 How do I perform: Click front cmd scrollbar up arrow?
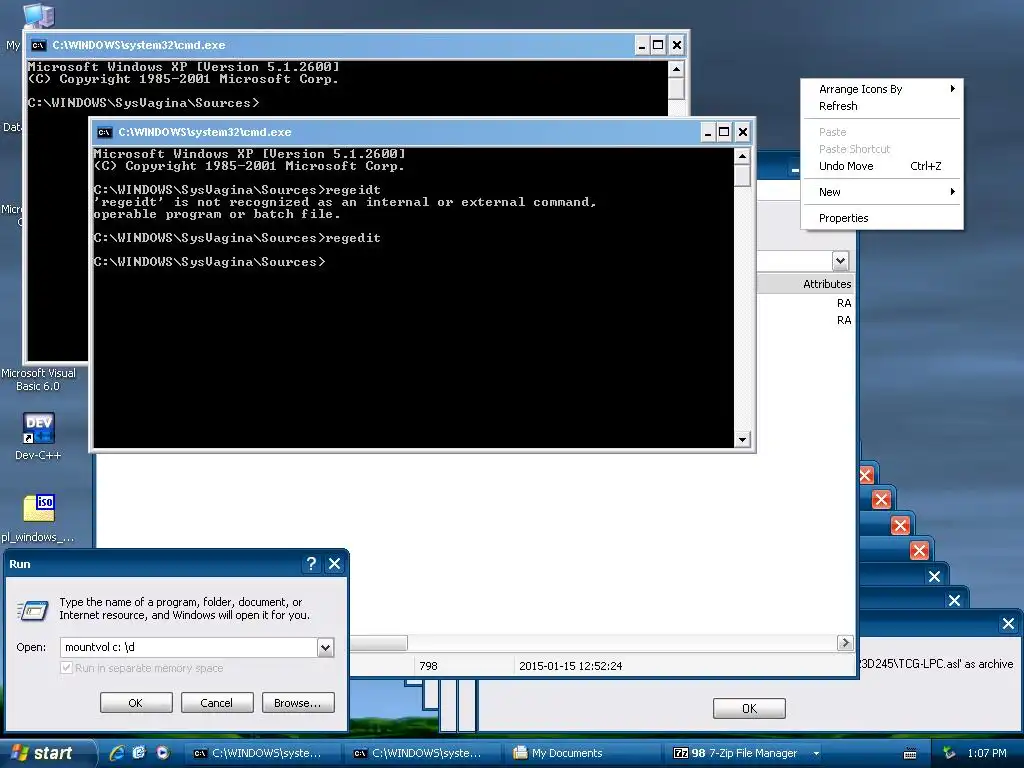(x=742, y=156)
